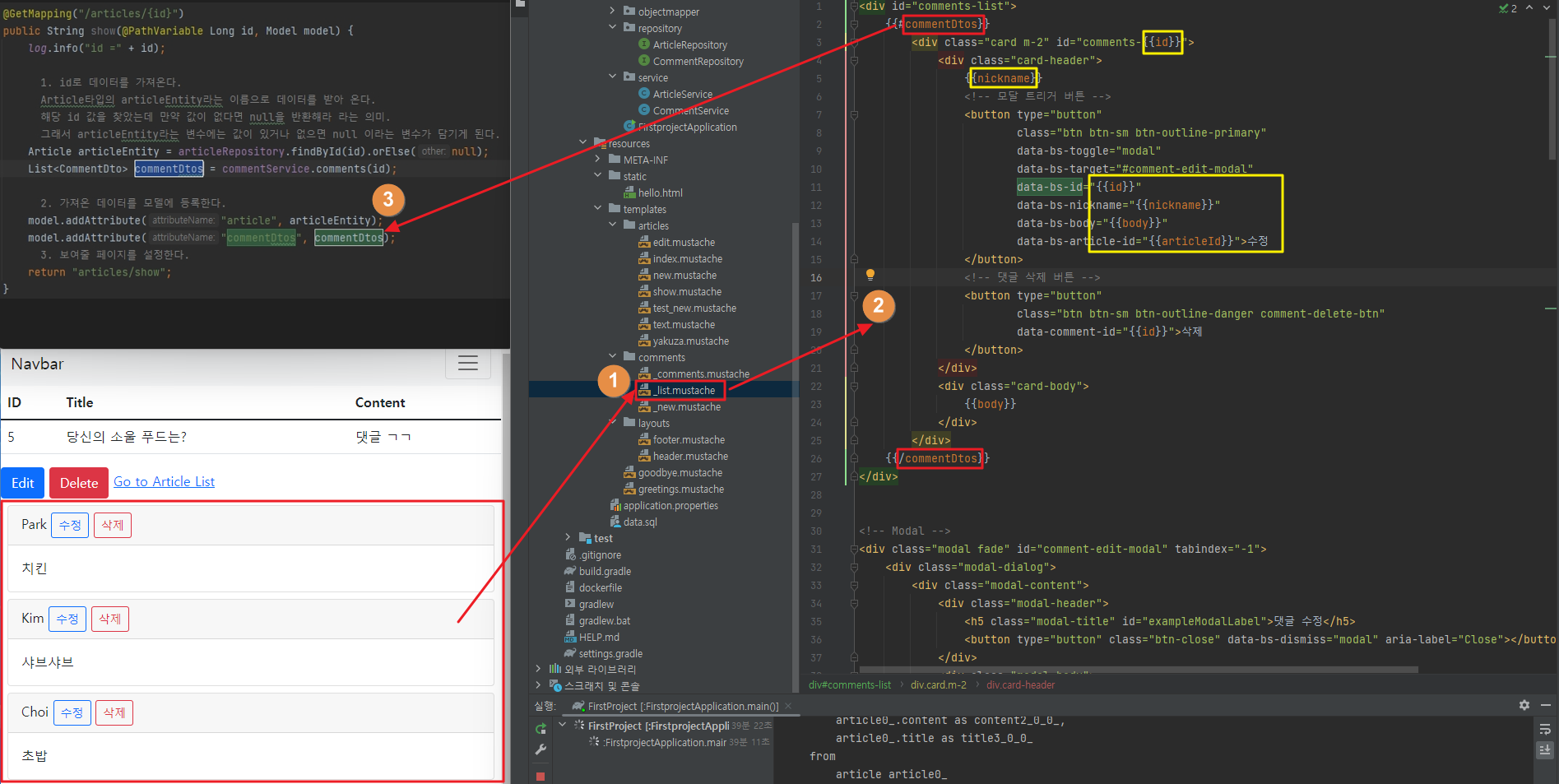Open yakuza.mustache template
This screenshot has height=784, width=1559.
(x=684, y=341)
